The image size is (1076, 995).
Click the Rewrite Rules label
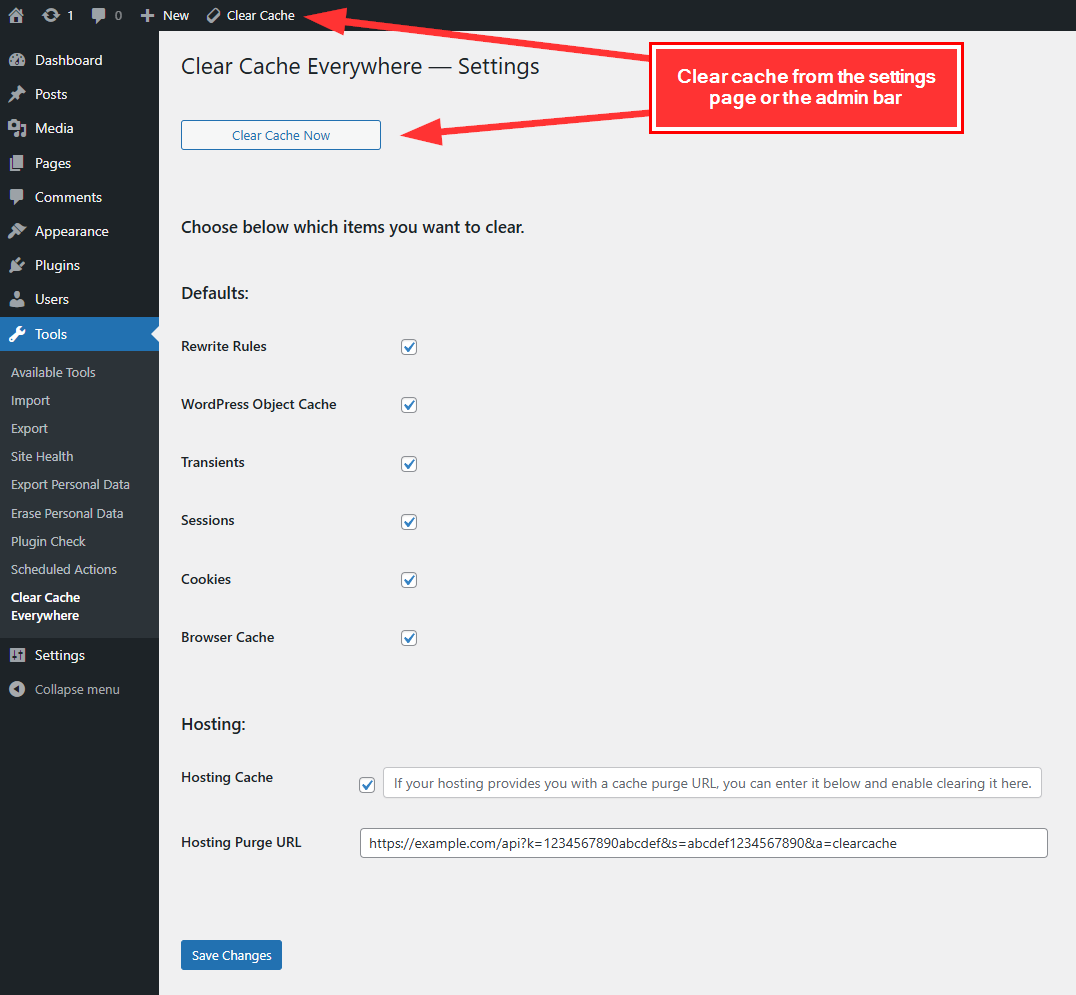tap(224, 347)
